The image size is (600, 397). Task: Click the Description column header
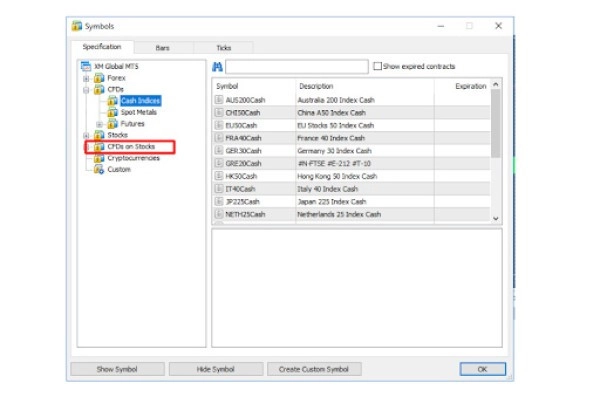click(365, 86)
